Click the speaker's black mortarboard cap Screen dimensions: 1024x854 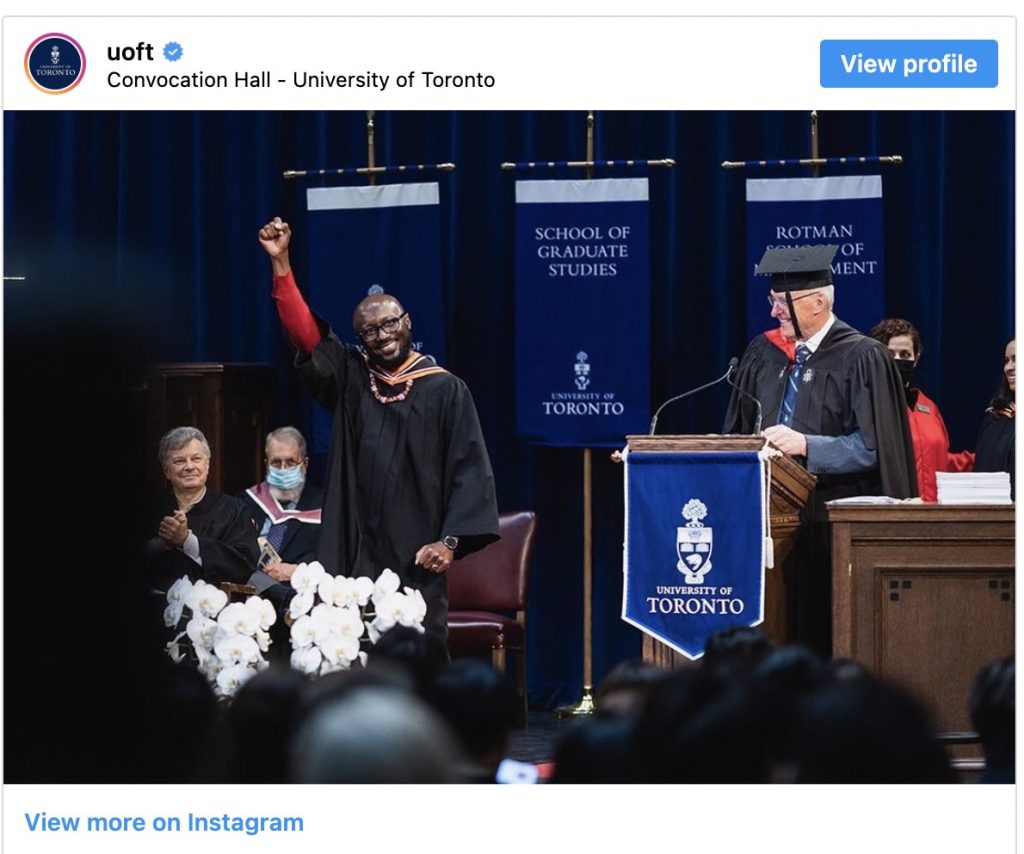click(797, 265)
